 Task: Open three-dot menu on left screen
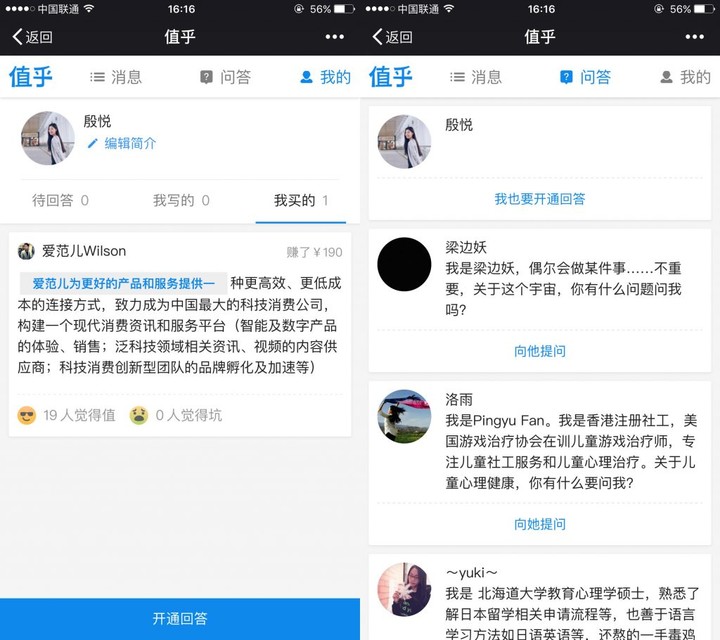(x=334, y=37)
